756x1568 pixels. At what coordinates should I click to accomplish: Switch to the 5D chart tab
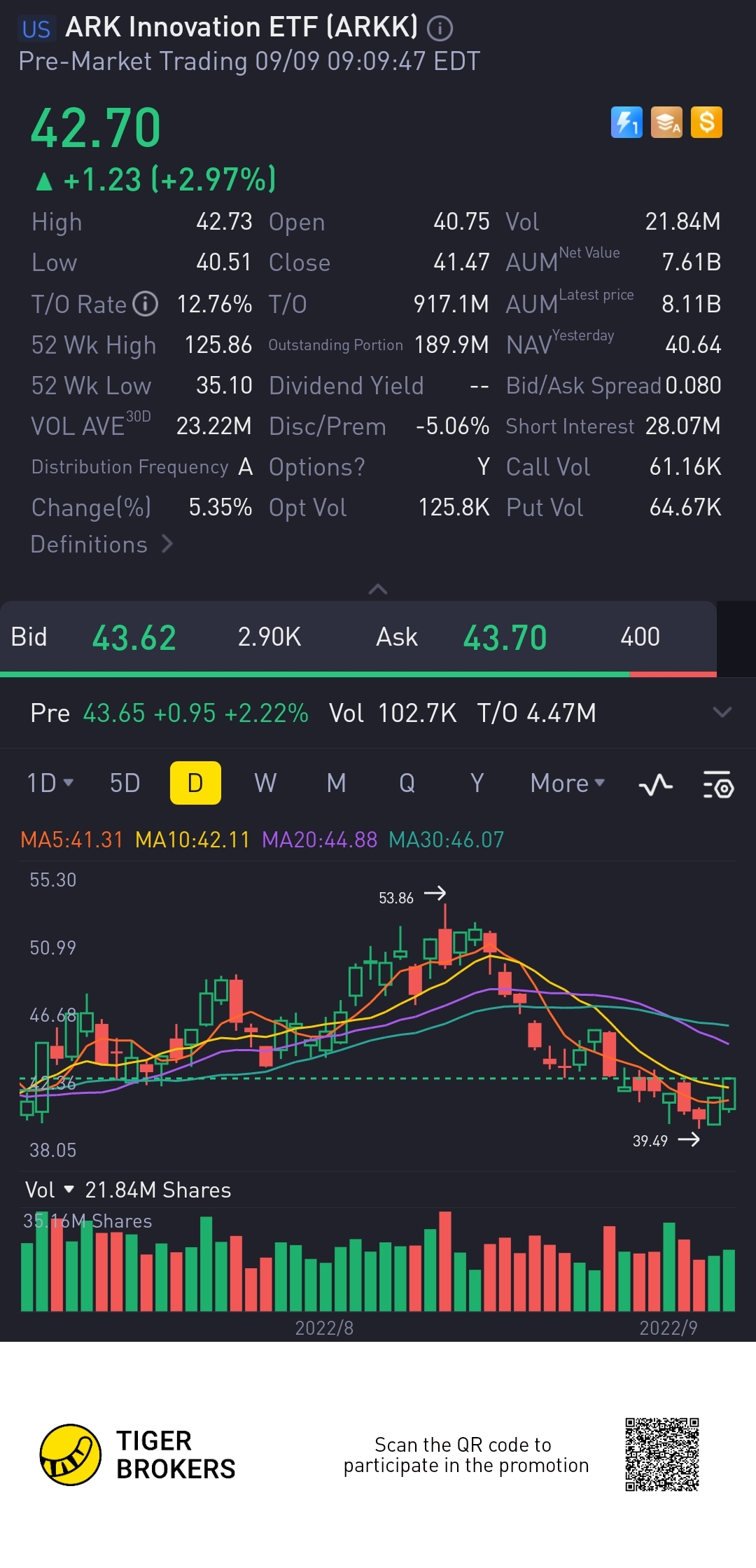click(x=125, y=783)
